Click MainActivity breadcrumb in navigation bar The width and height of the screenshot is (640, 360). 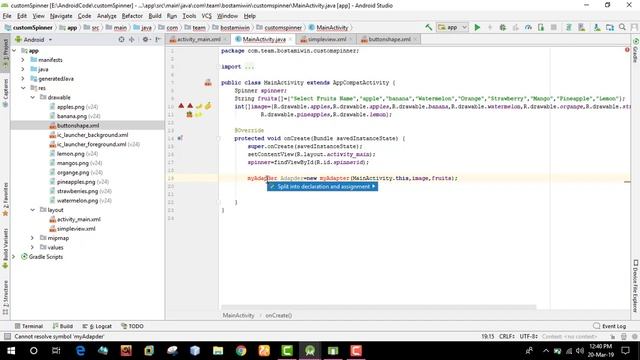pos(329,28)
